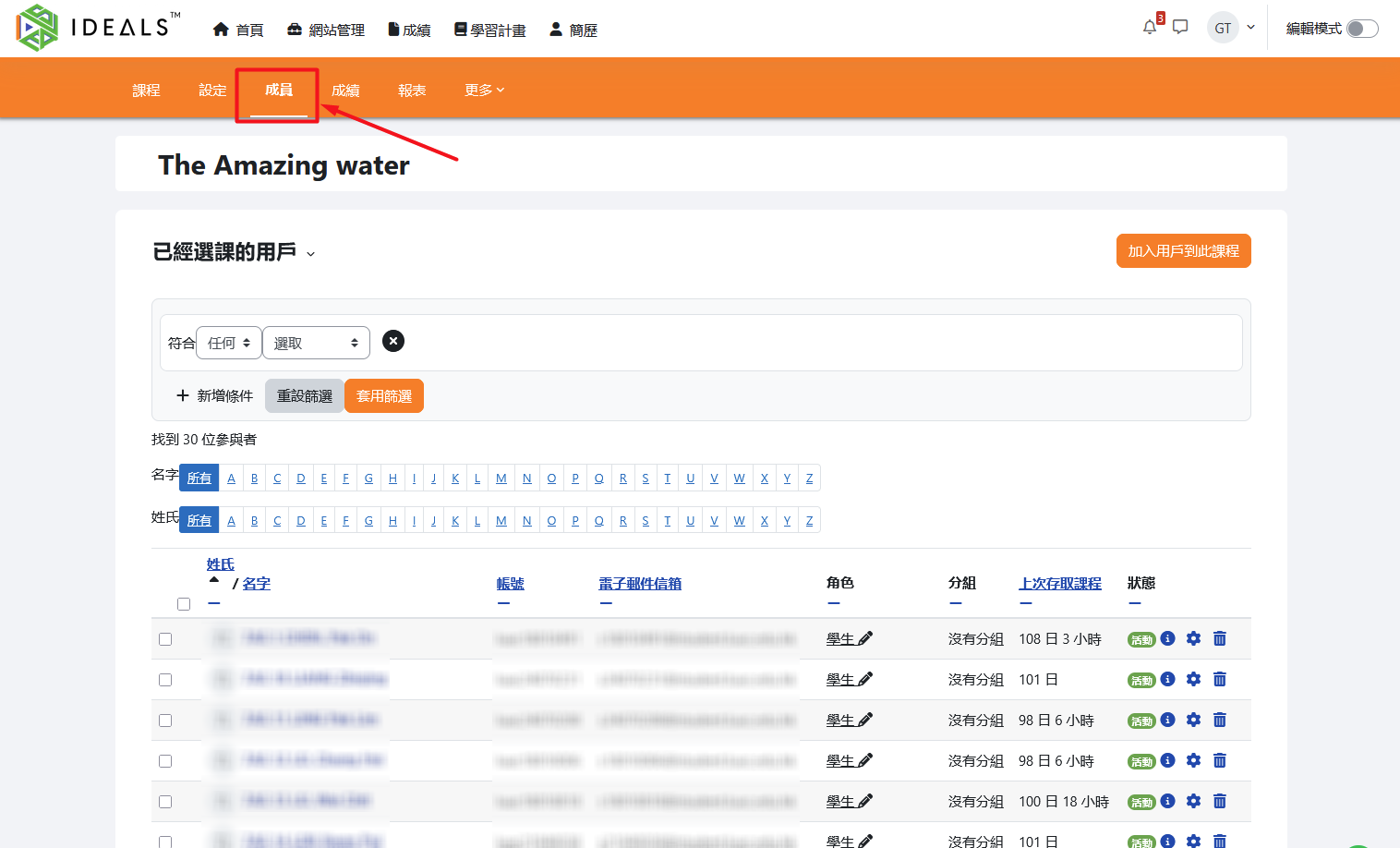Click the 加入用戶到此課程 button
The image size is (1400, 848).
point(1183,251)
